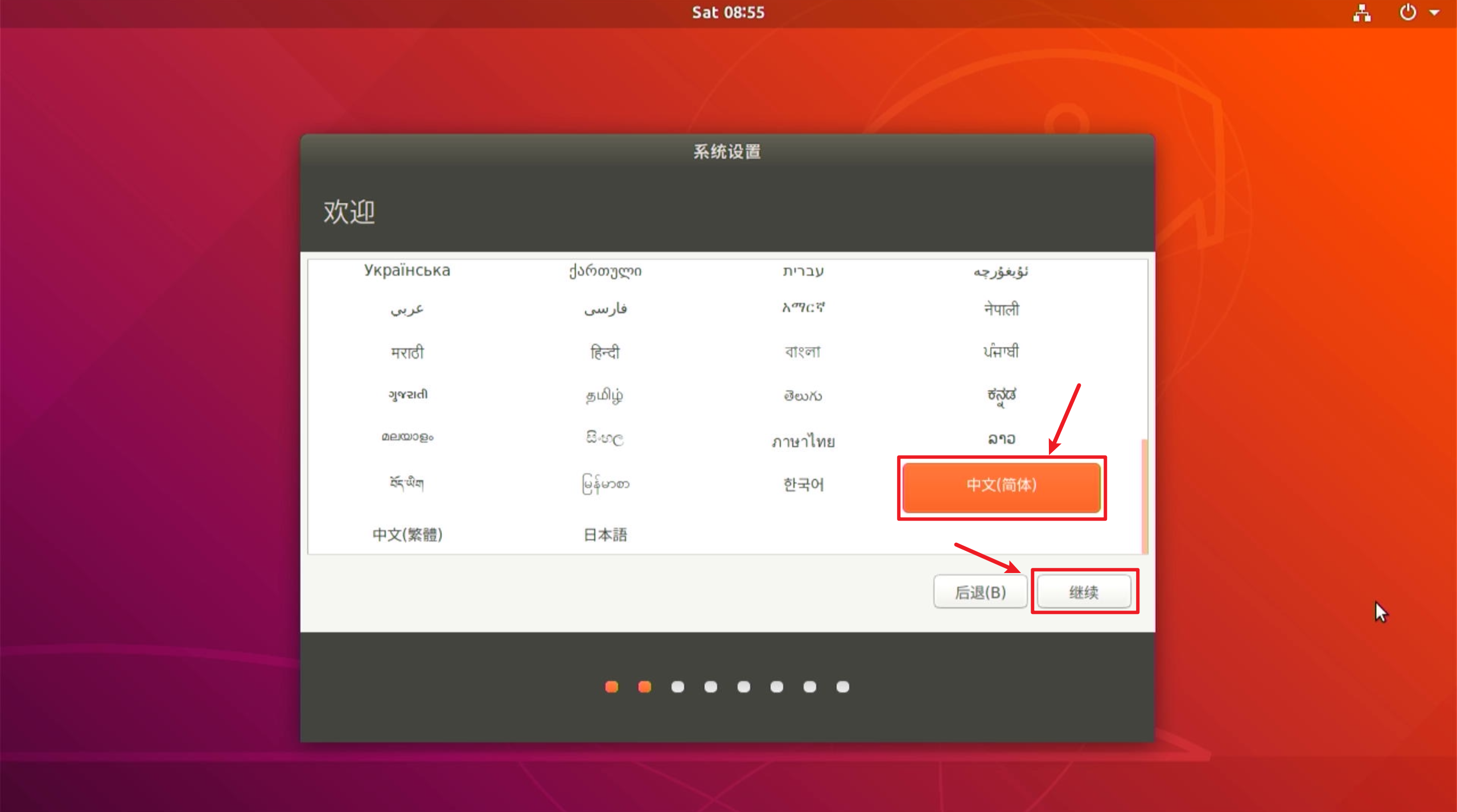Expand the system menu dropdown arrow

point(1435,13)
